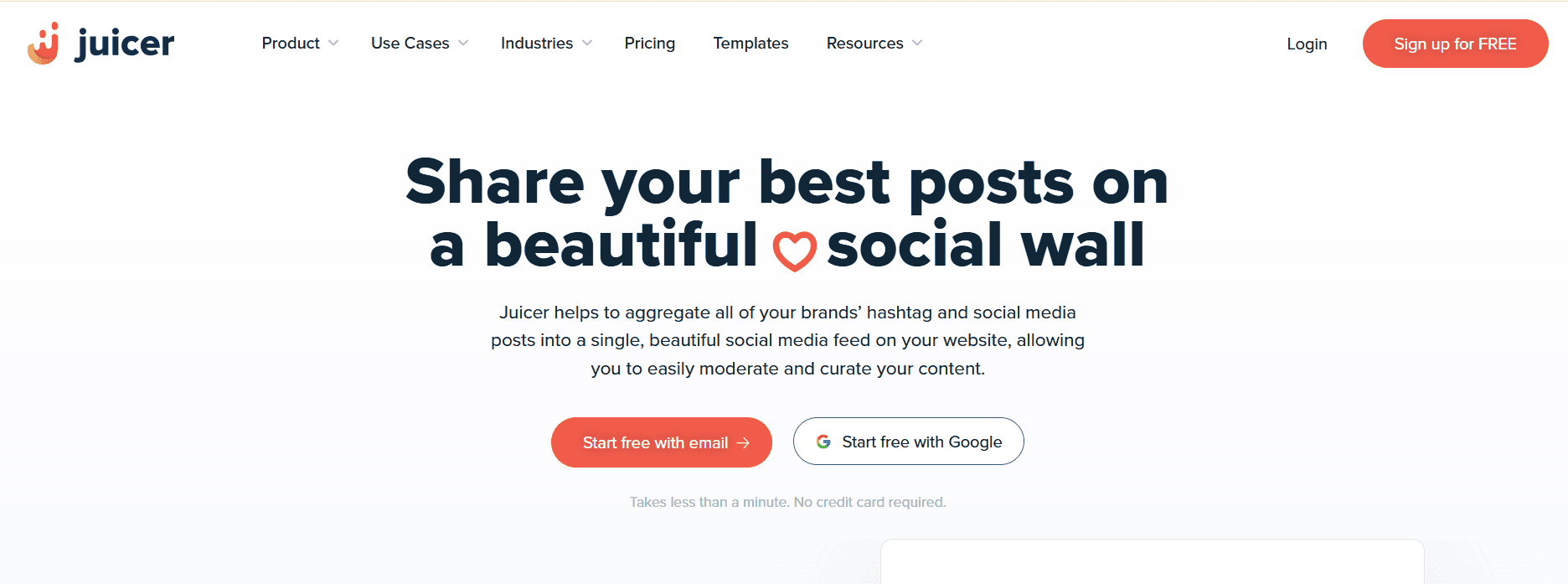Click the Google G logo icon

823,442
